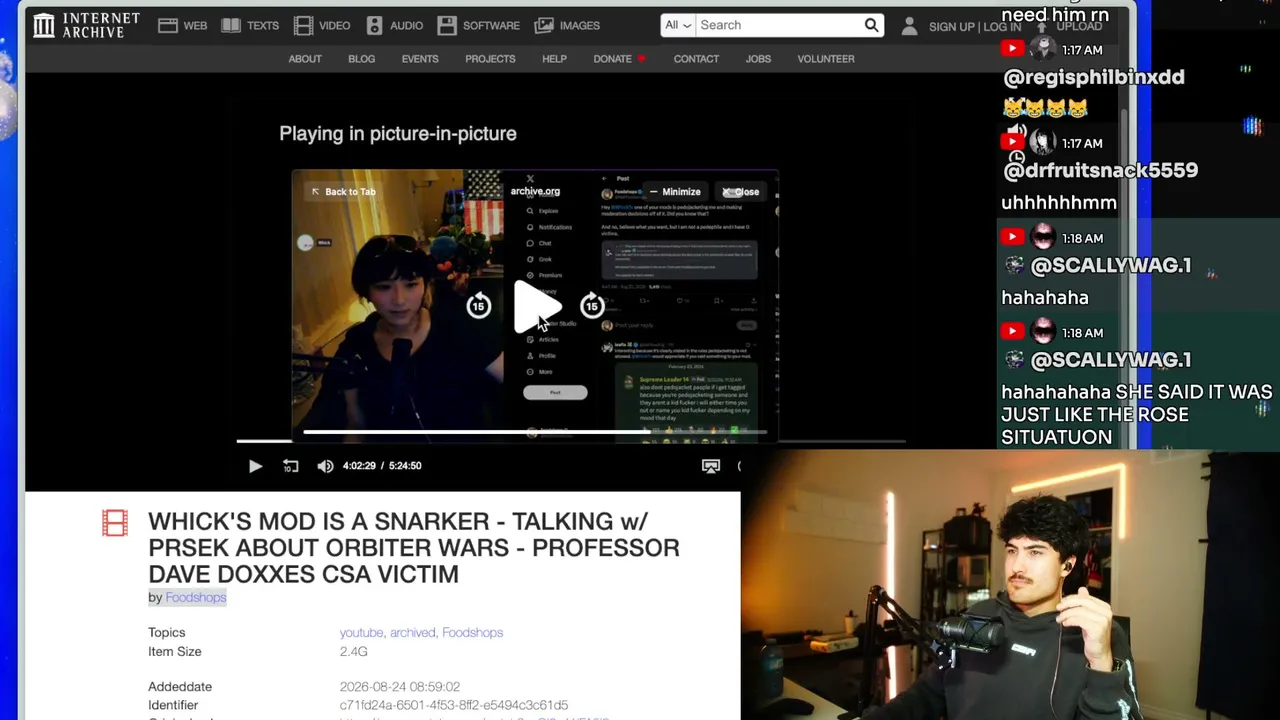Click chat username @drfruitsnack5559
Viewport: 1280px width, 720px height.
pyautogui.click(x=1100, y=170)
